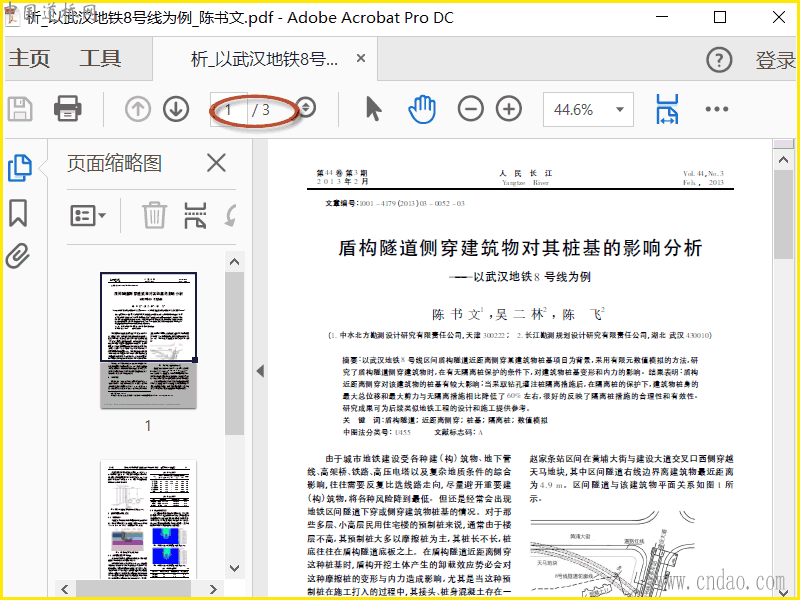800x600 pixels.
Task: Click the page label 1 under thumbnail
Action: [148, 426]
